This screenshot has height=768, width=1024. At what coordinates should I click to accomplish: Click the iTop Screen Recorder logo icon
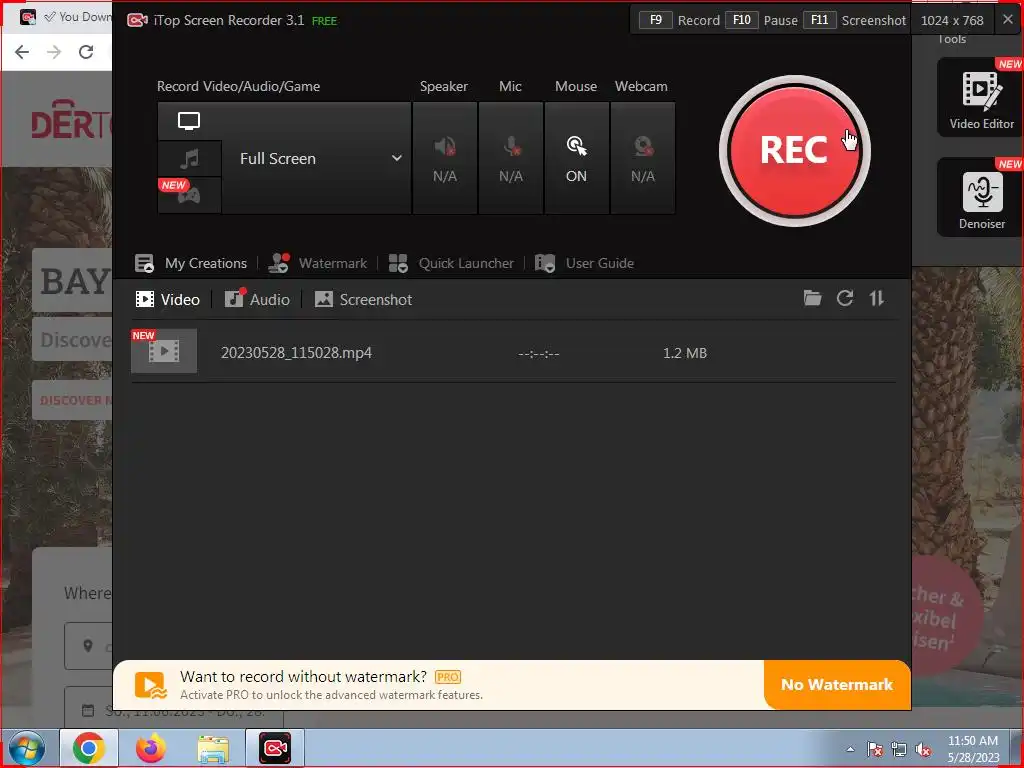137,20
